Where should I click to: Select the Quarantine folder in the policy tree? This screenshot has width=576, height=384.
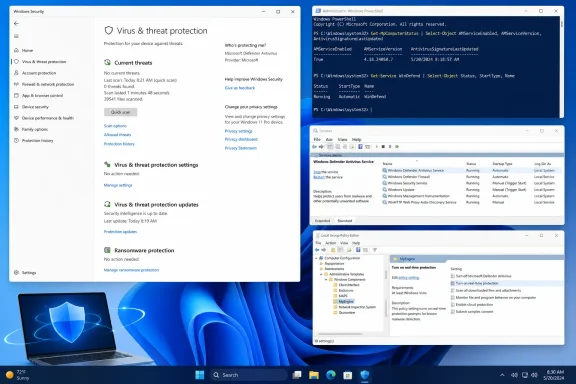(x=344, y=313)
